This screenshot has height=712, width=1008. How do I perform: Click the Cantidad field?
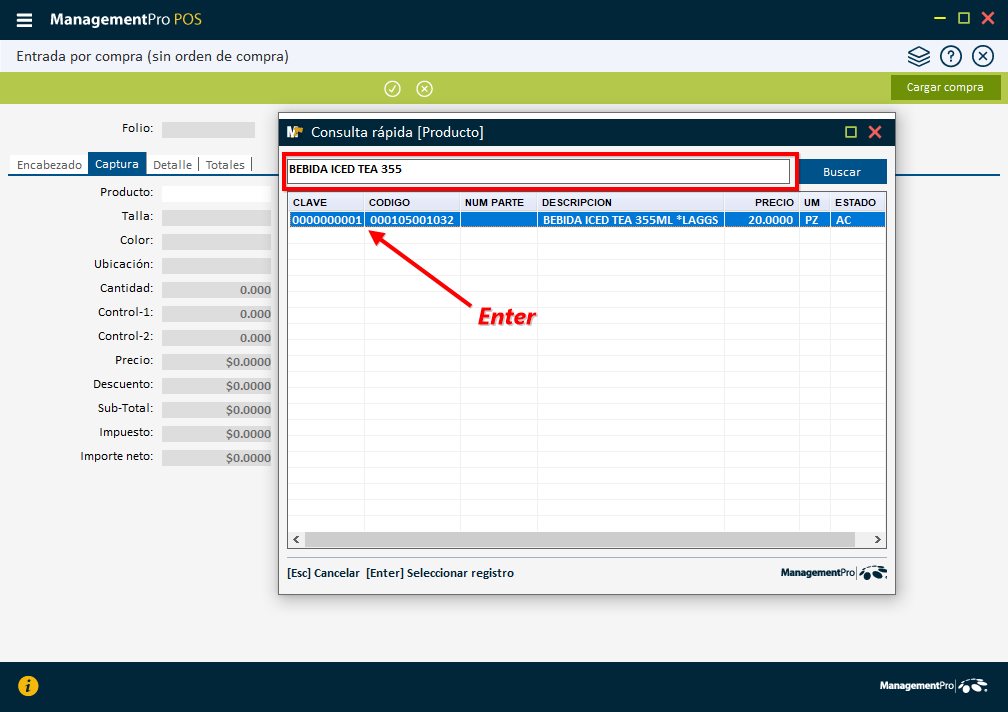point(217,290)
